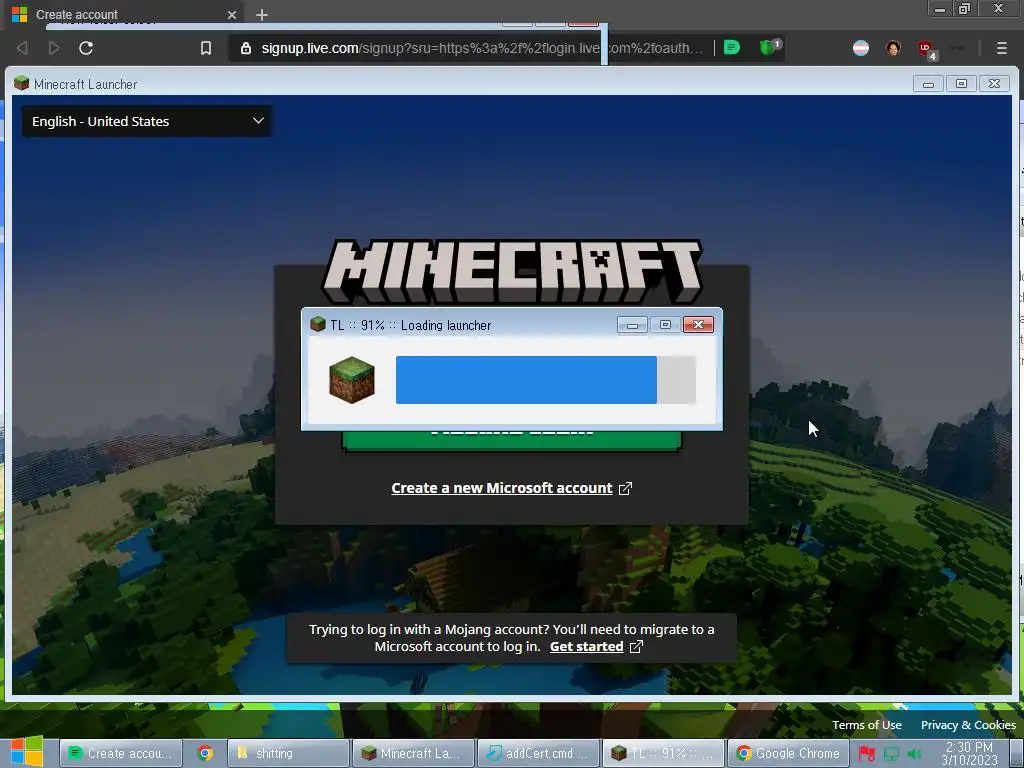Click the Chrome icon-only taskbar button
1024x768 pixels.
click(x=205, y=753)
